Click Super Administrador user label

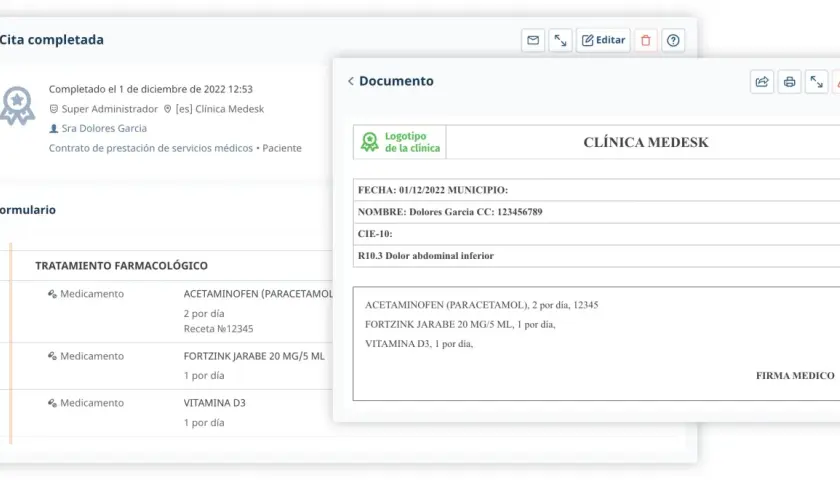click(109, 109)
